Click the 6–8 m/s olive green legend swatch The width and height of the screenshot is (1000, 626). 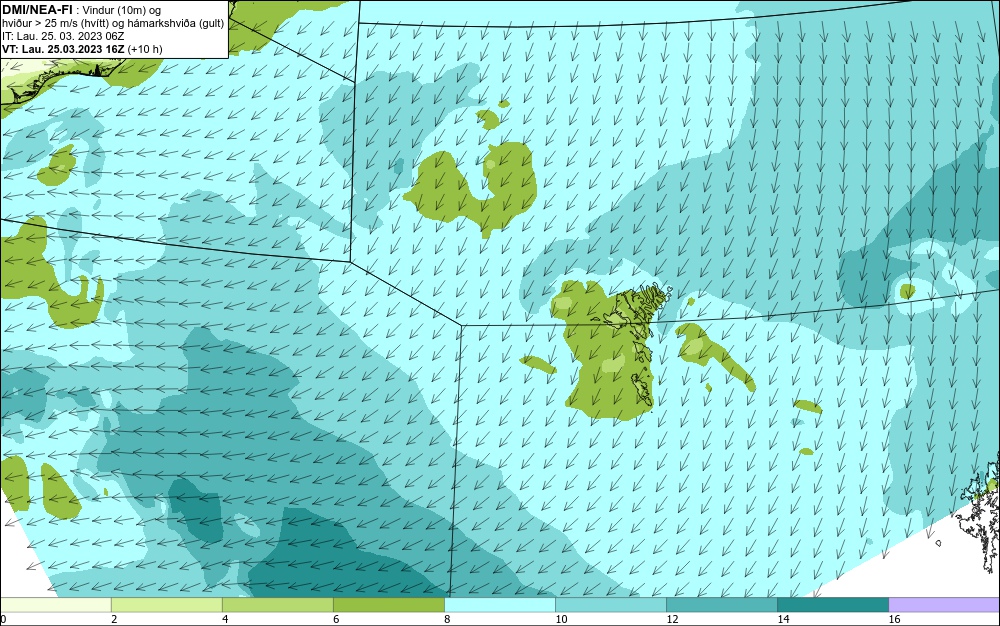point(388,605)
